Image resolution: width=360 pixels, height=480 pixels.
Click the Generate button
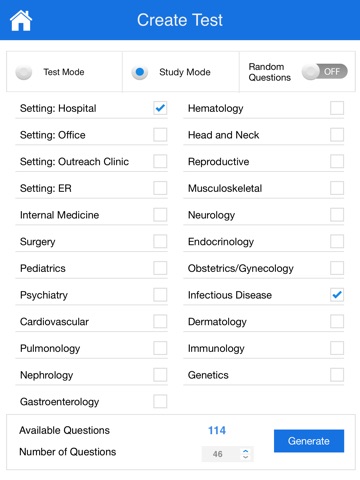coord(309,441)
